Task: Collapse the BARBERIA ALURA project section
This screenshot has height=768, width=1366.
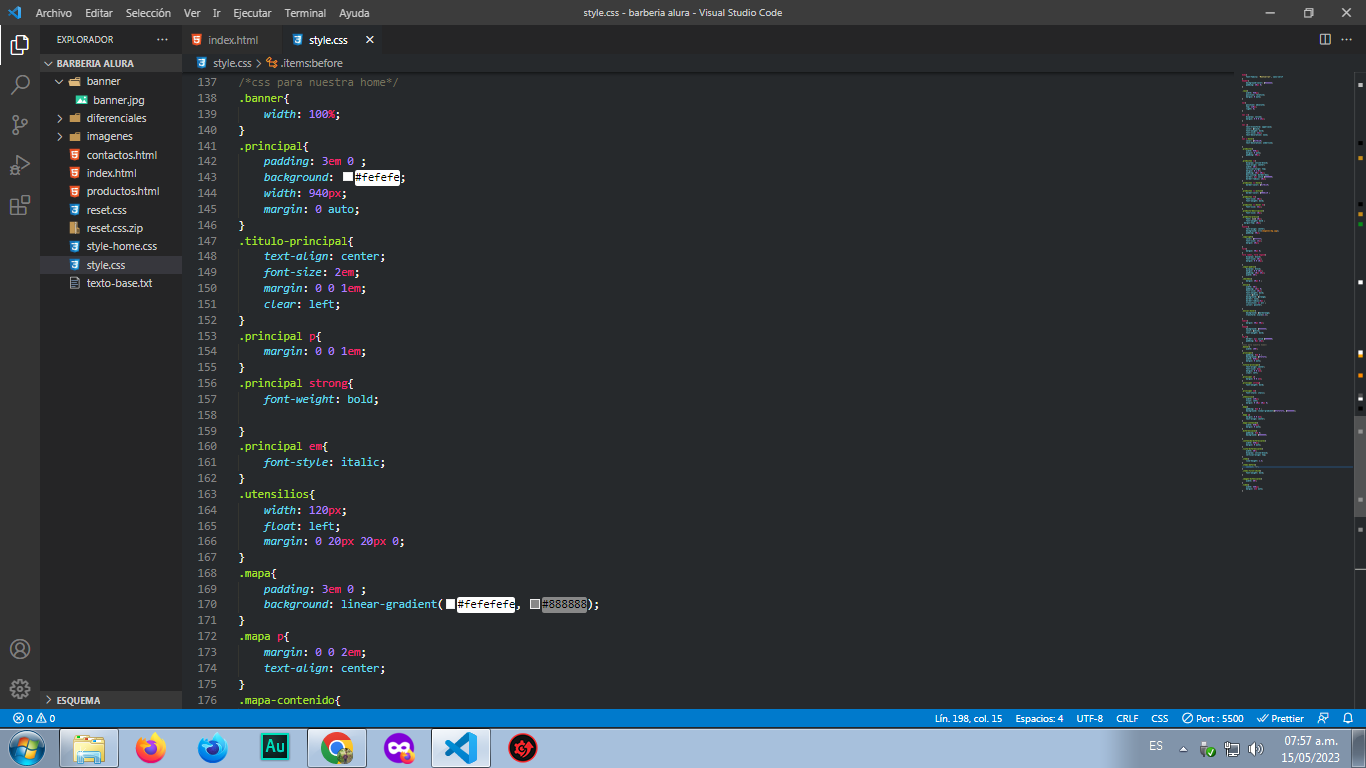Action: (111, 63)
